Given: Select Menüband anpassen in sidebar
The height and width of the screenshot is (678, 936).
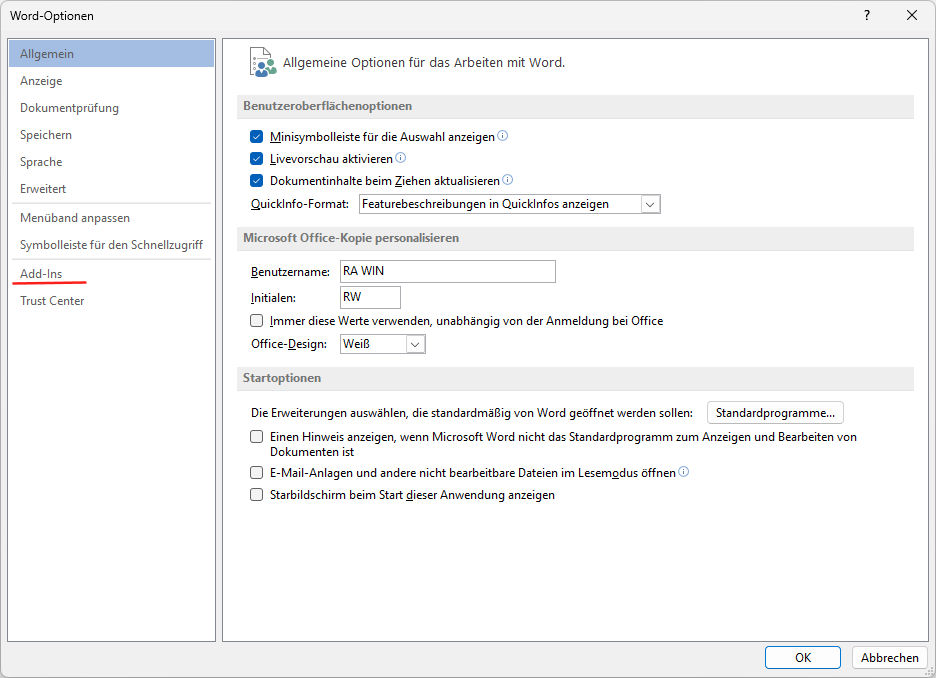Looking at the screenshot, I should tap(75, 218).
